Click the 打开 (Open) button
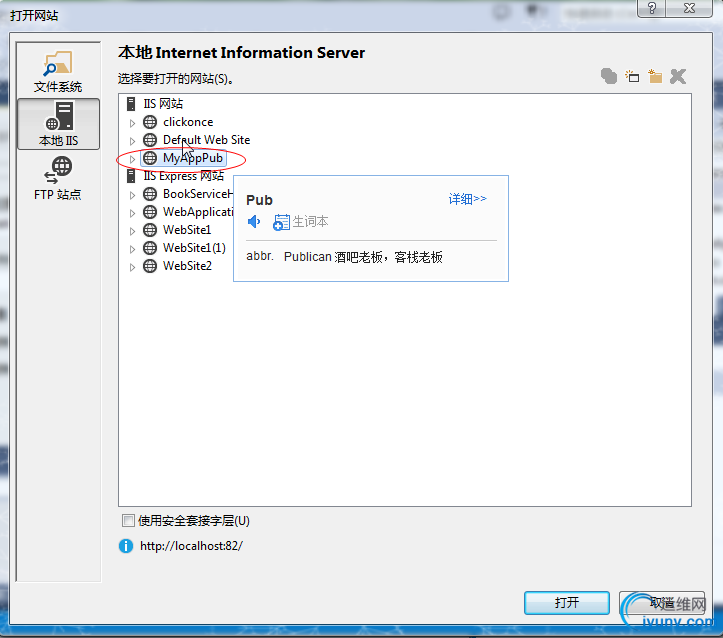The height and width of the screenshot is (638, 723). [x=567, y=603]
